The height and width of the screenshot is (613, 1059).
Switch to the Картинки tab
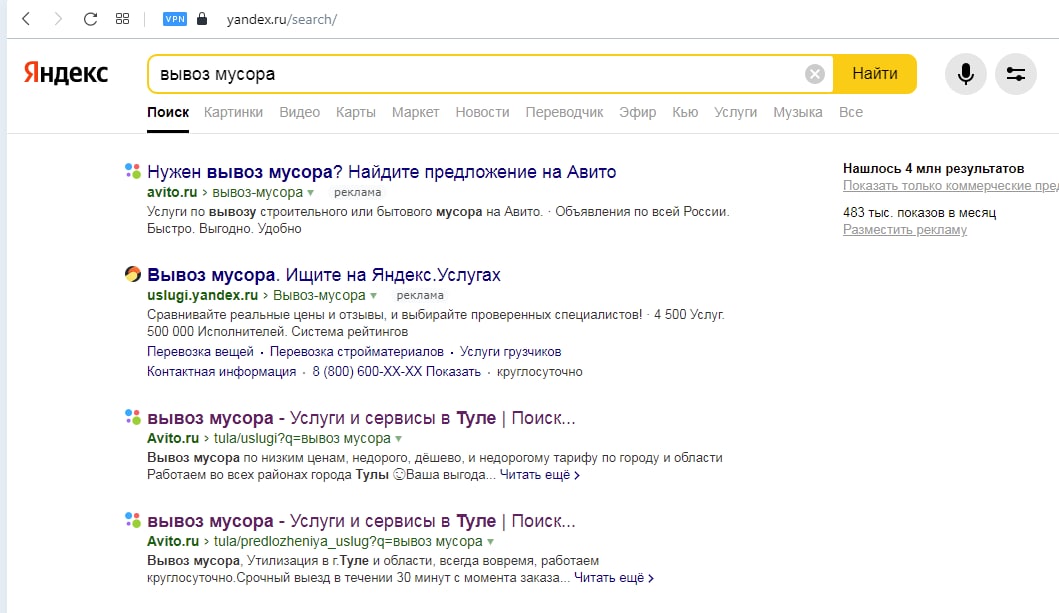(x=233, y=112)
